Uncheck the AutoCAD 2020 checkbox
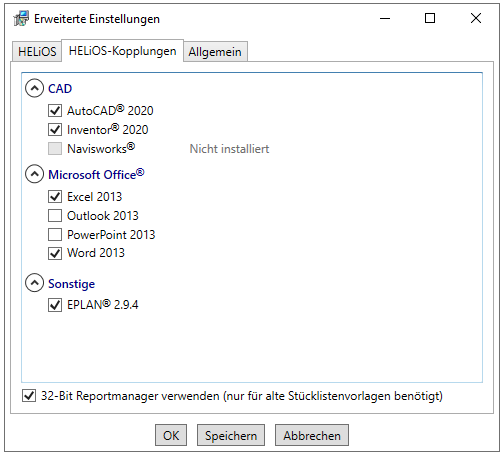Image resolution: width=504 pixels, height=455 pixels. tap(55, 110)
